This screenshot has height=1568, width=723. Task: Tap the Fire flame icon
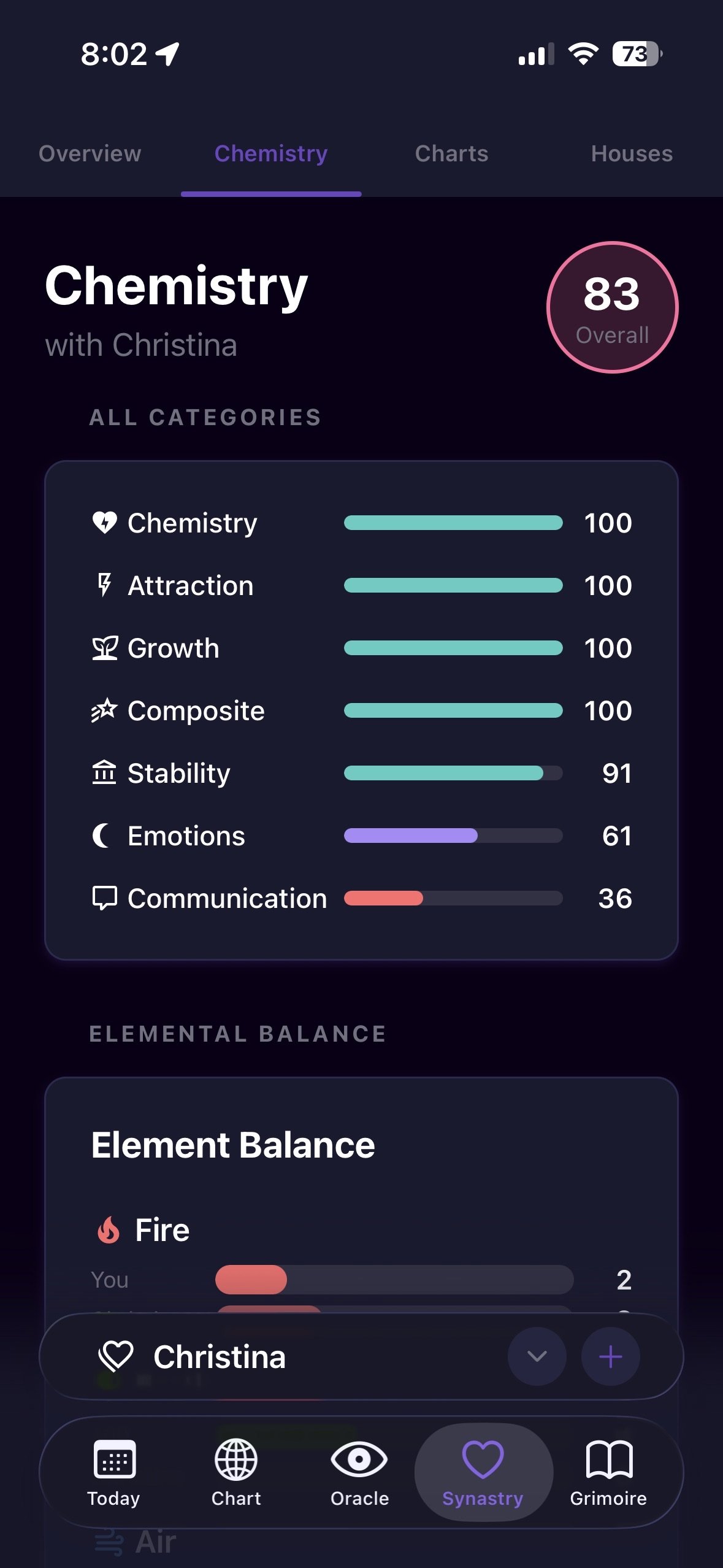[109, 1230]
